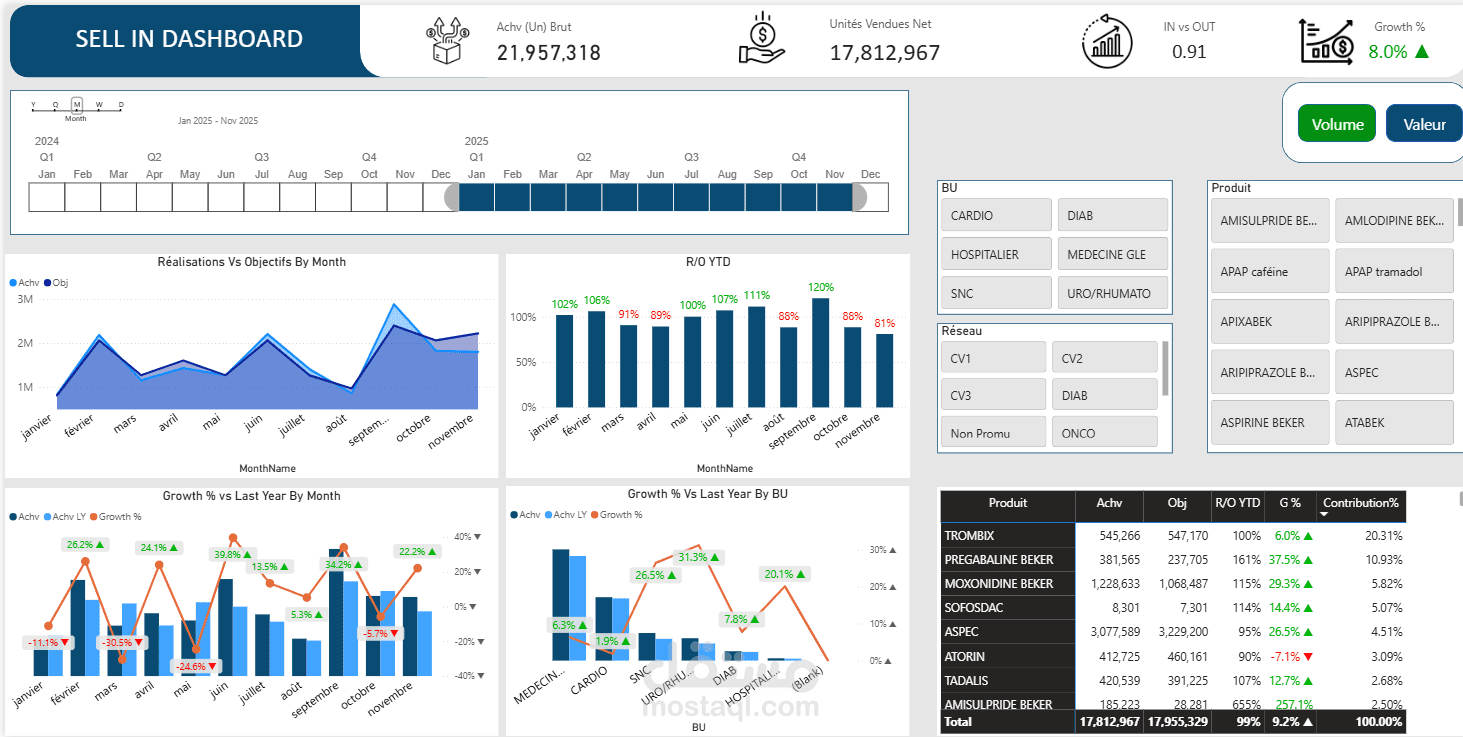This screenshot has width=1463, height=737.
Task: Sort the table by the R/O YTD column header
Action: (1239, 504)
